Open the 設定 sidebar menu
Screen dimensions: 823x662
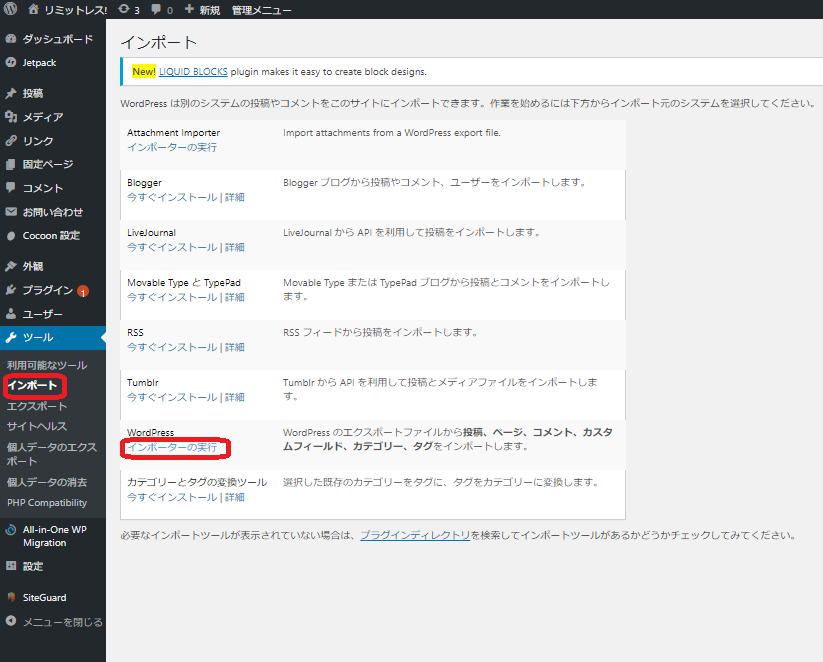pos(33,566)
